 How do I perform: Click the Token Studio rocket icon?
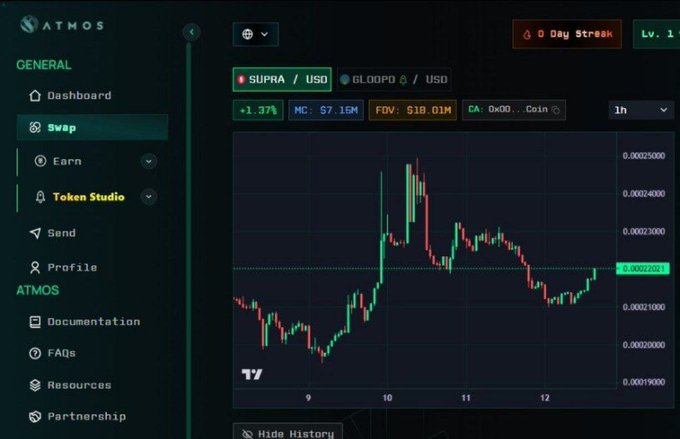click(40, 197)
